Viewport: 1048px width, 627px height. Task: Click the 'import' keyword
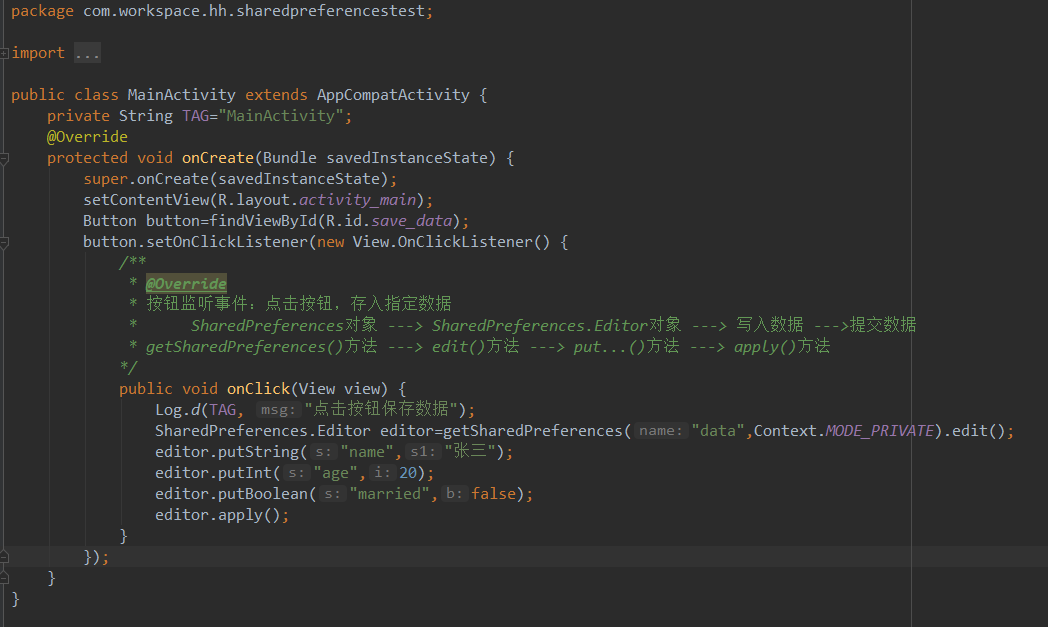pyautogui.click(x=38, y=53)
